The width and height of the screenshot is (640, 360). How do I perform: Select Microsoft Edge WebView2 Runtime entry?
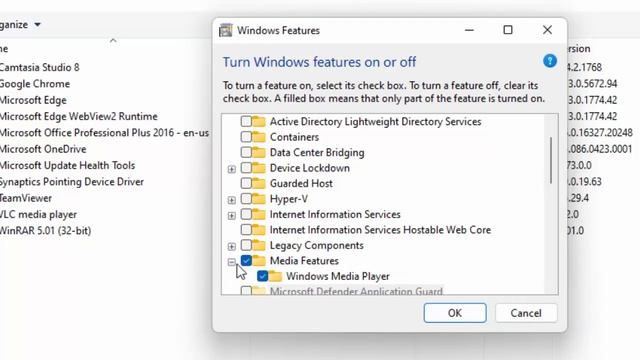pyautogui.click(x=79, y=116)
